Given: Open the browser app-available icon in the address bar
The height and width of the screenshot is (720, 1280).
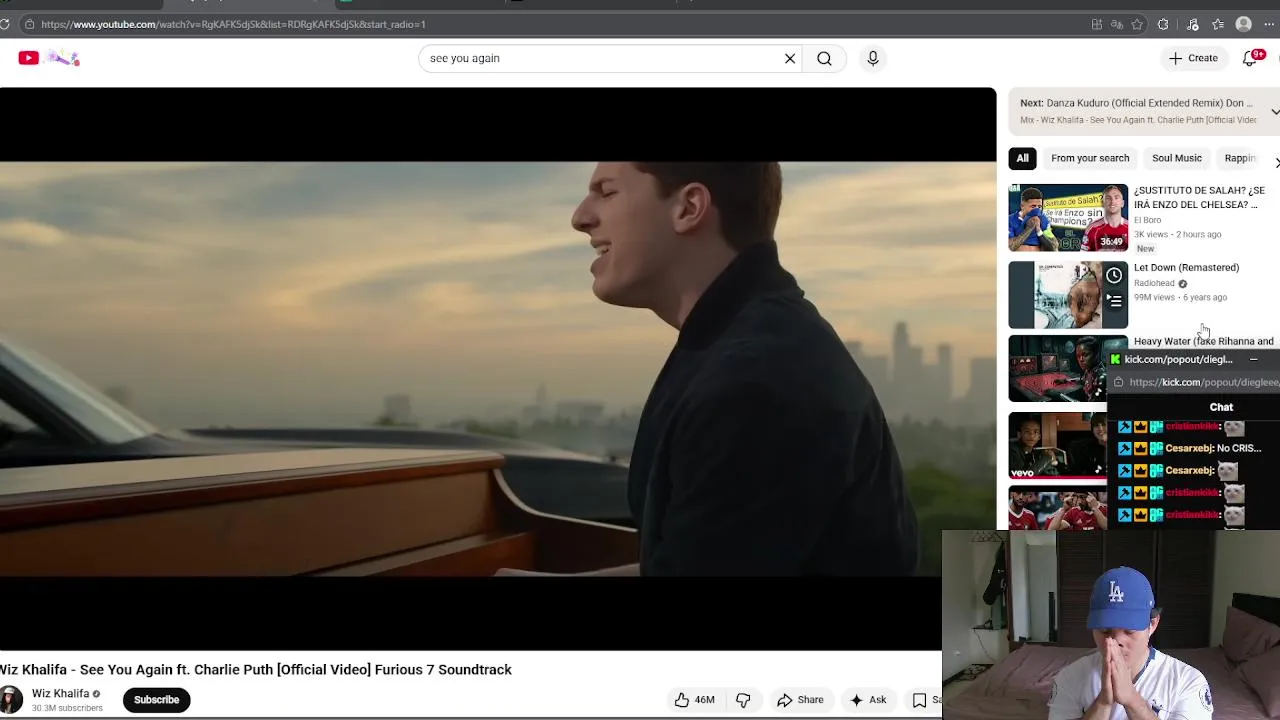Looking at the screenshot, I should 1097,24.
